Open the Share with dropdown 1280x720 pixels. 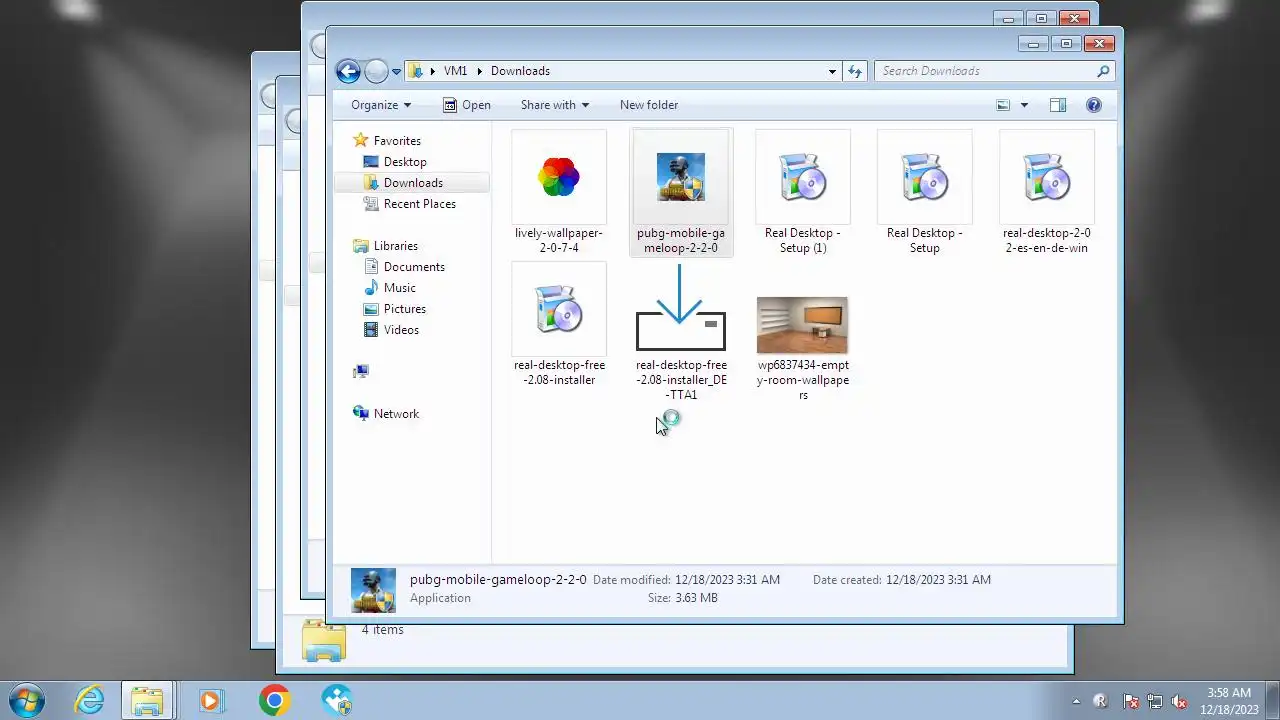pyautogui.click(x=555, y=105)
